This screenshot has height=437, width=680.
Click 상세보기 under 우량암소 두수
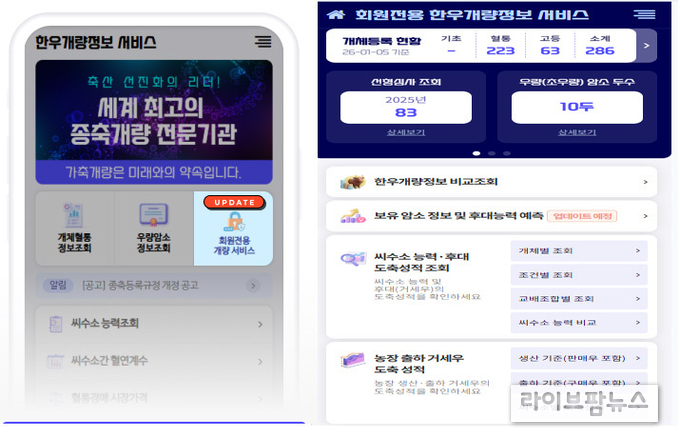click(x=577, y=132)
